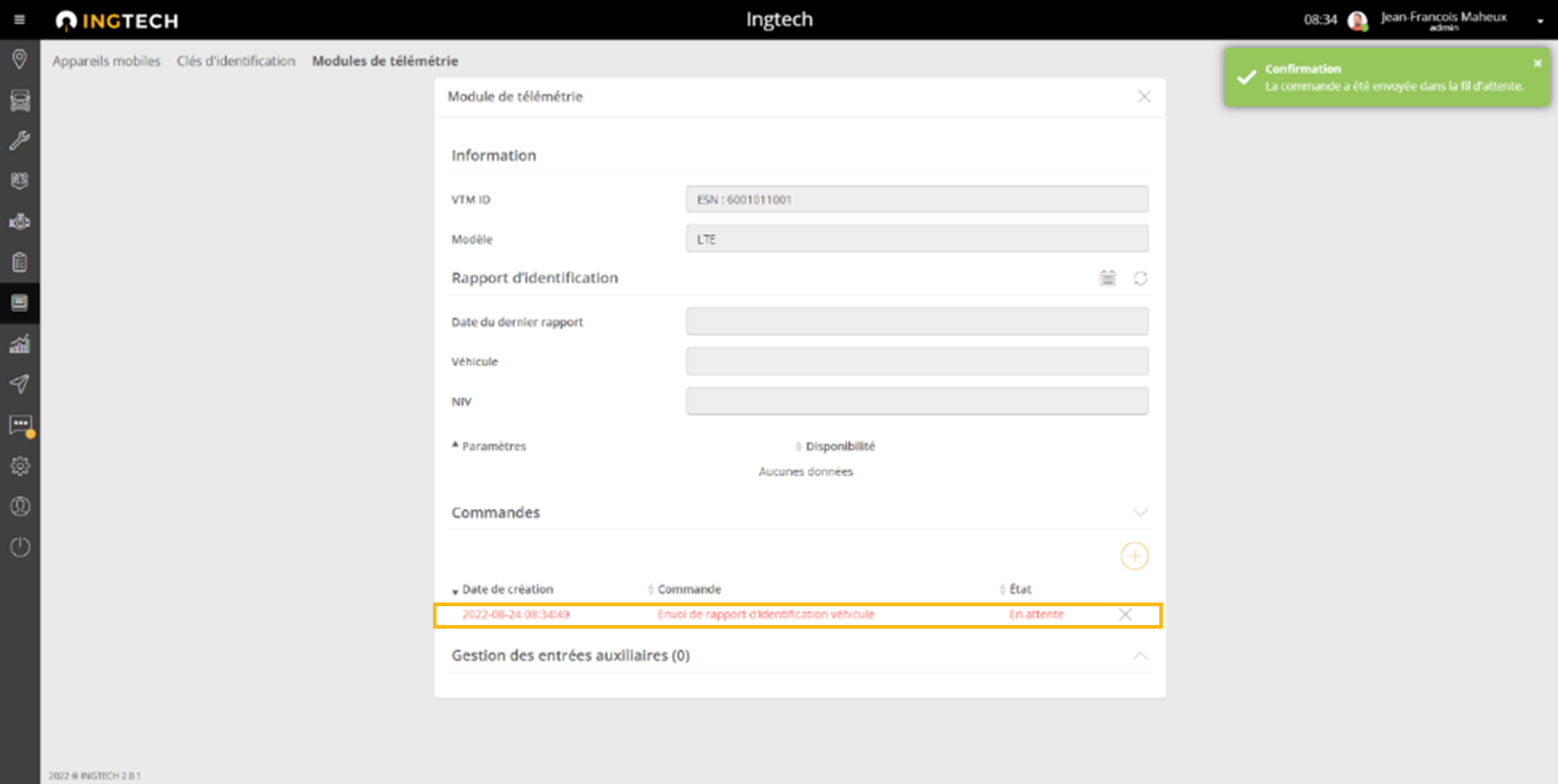Click the map location pin sidebar icon
The image size is (1558, 784).
coord(20,59)
